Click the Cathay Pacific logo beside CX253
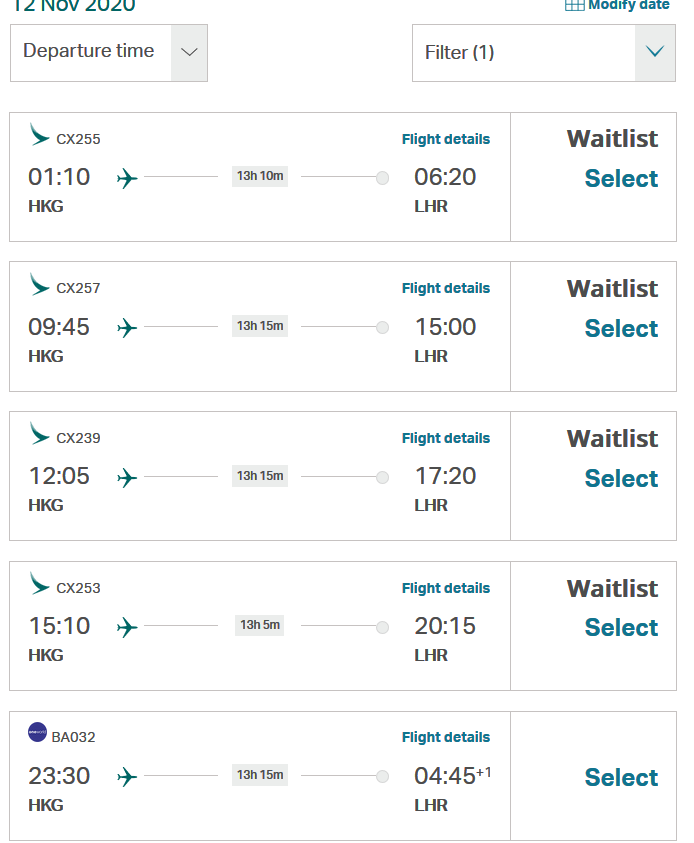Screen dimensions: 694x843 (x=40, y=584)
